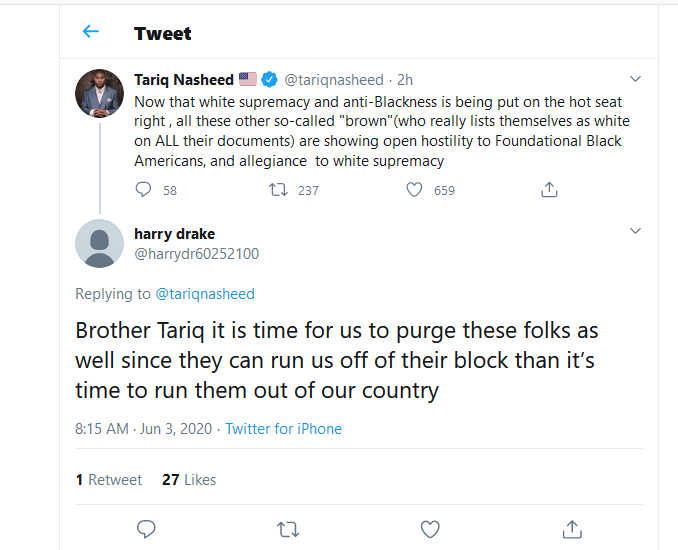Open Tariq Nasheed's profile picture
The height and width of the screenshot is (550, 678).
click(99, 93)
